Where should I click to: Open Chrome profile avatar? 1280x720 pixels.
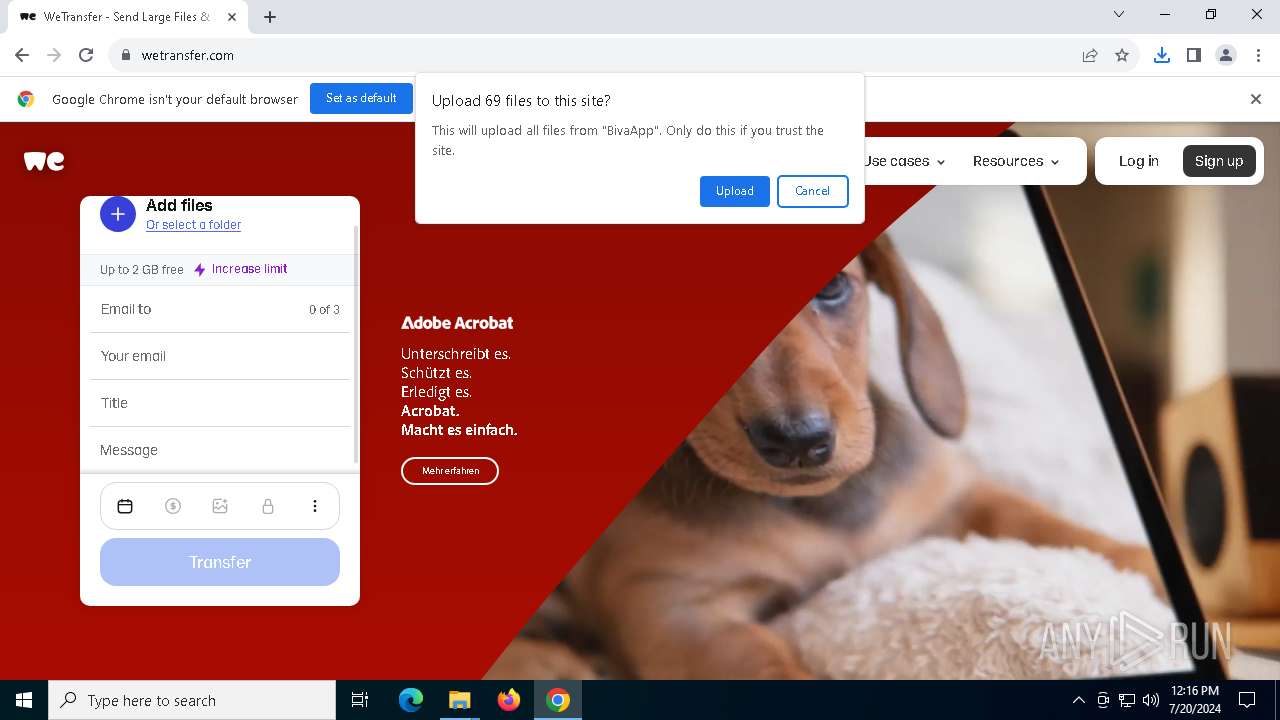(x=1226, y=55)
